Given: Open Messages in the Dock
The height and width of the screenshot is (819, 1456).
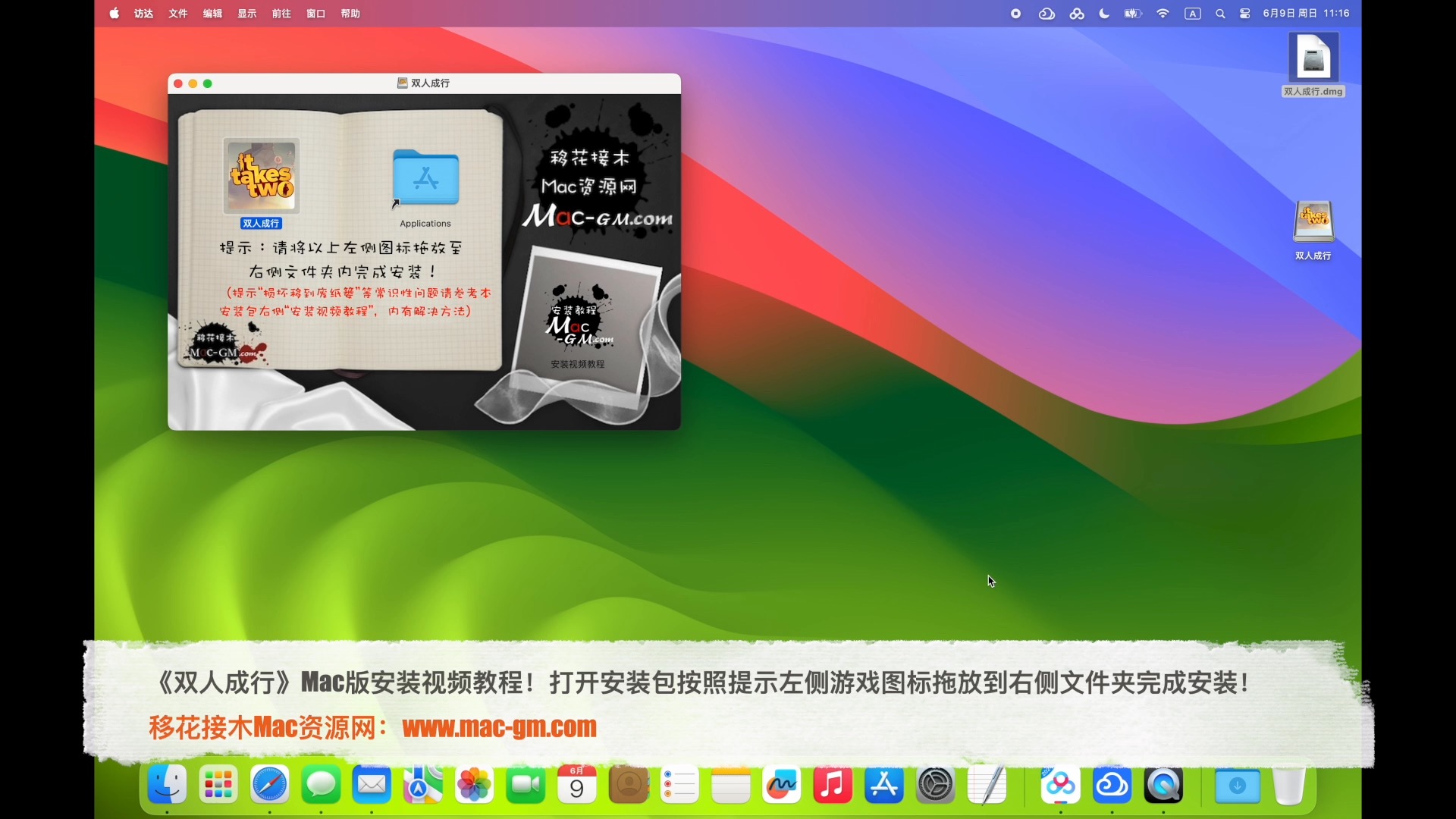Looking at the screenshot, I should tap(321, 784).
